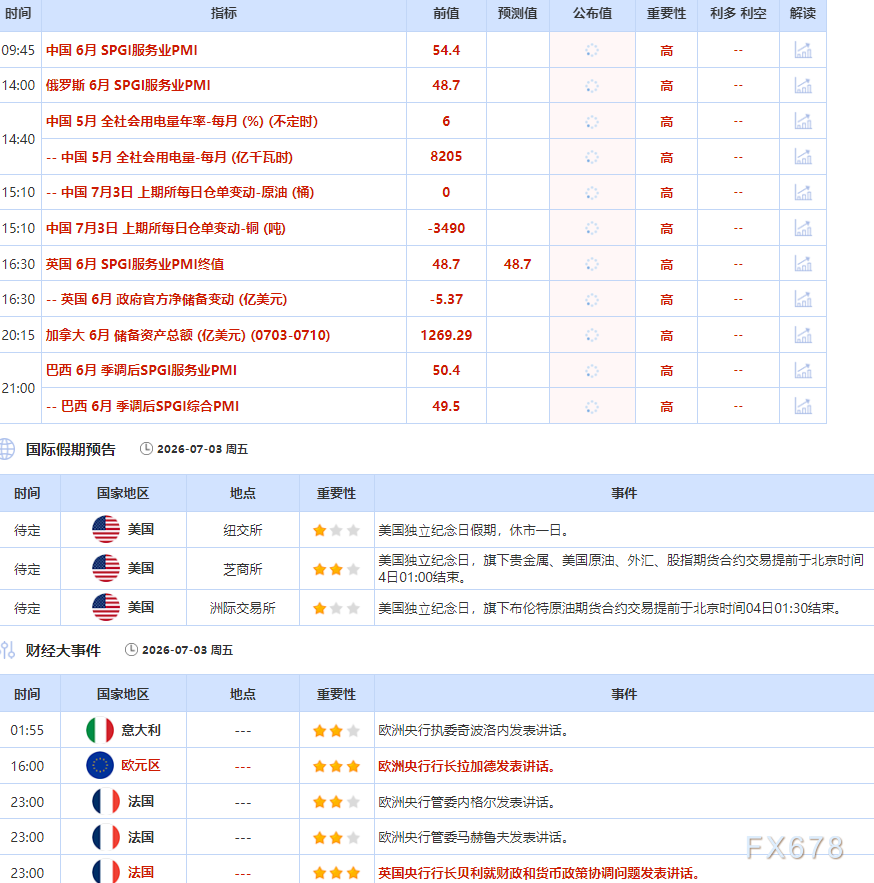The height and width of the screenshot is (883, 874).
Task: Select the 利多 利空 column header
Action: (738, 14)
